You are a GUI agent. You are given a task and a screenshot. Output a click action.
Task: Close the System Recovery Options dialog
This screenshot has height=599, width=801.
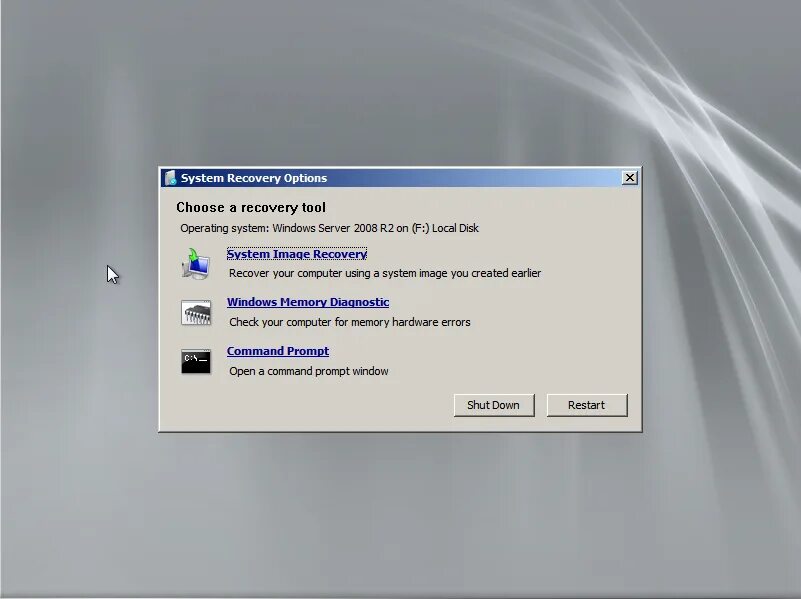coord(630,178)
